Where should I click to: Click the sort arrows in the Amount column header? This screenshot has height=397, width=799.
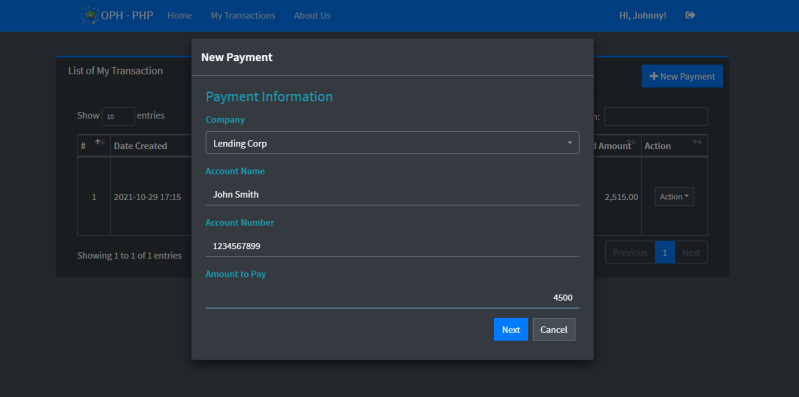(x=631, y=142)
